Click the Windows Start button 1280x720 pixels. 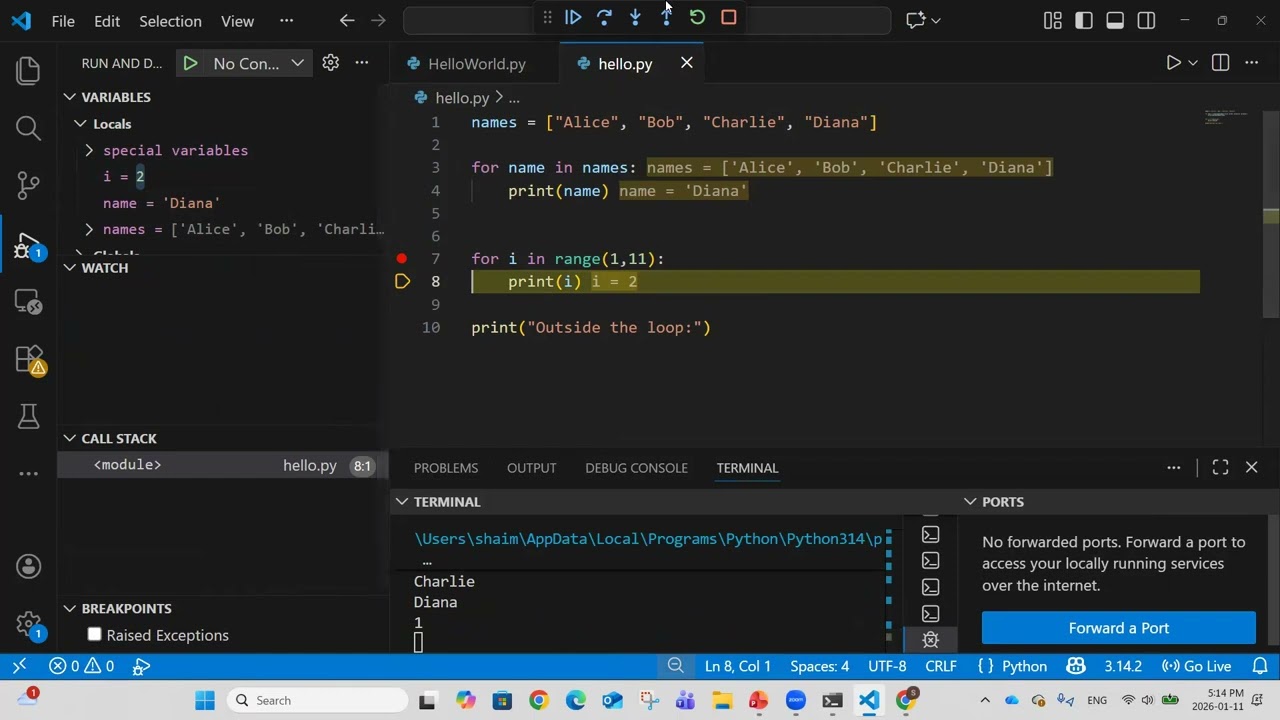(x=205, y=700)
